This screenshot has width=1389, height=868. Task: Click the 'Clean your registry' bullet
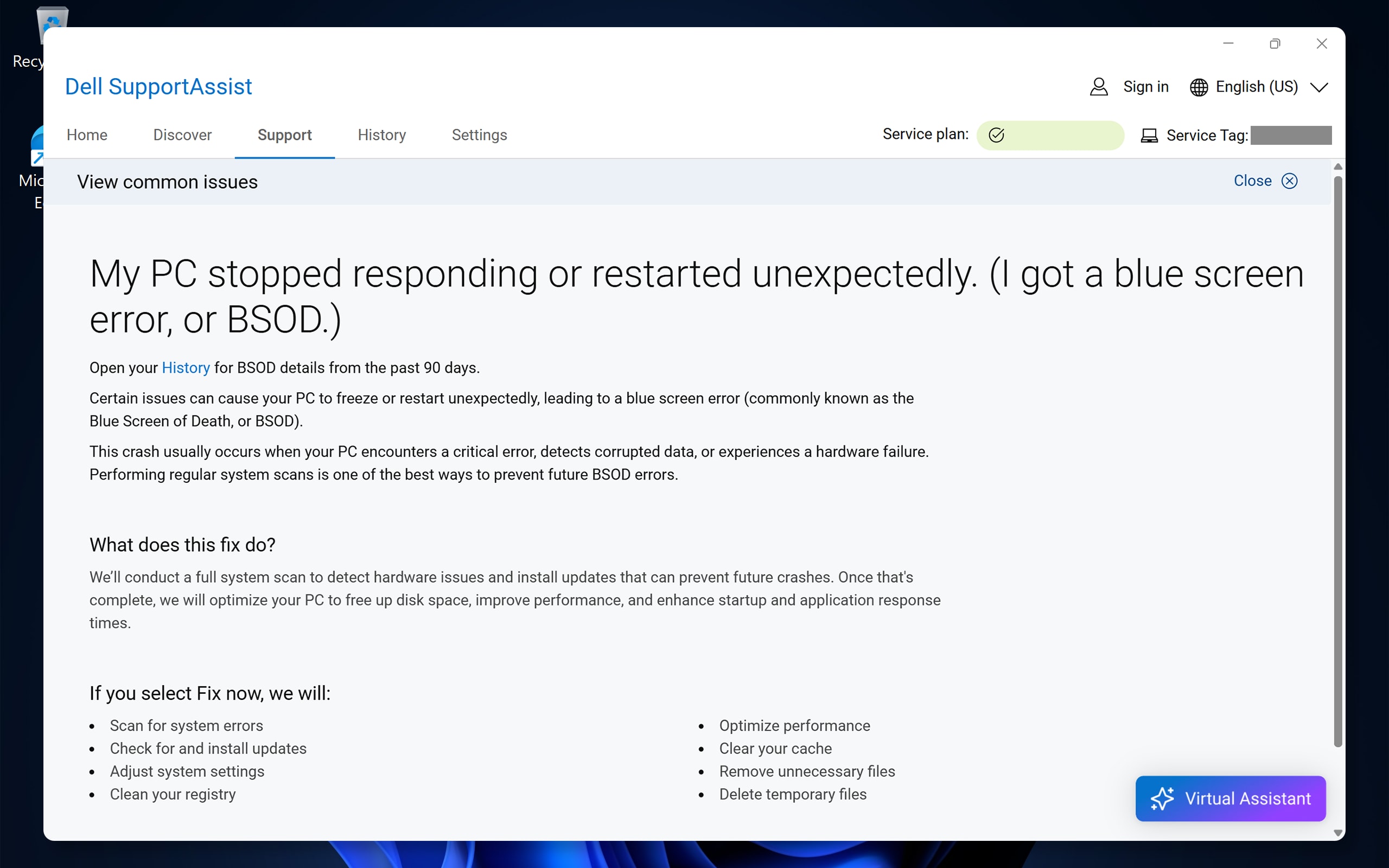pos(173,795)
